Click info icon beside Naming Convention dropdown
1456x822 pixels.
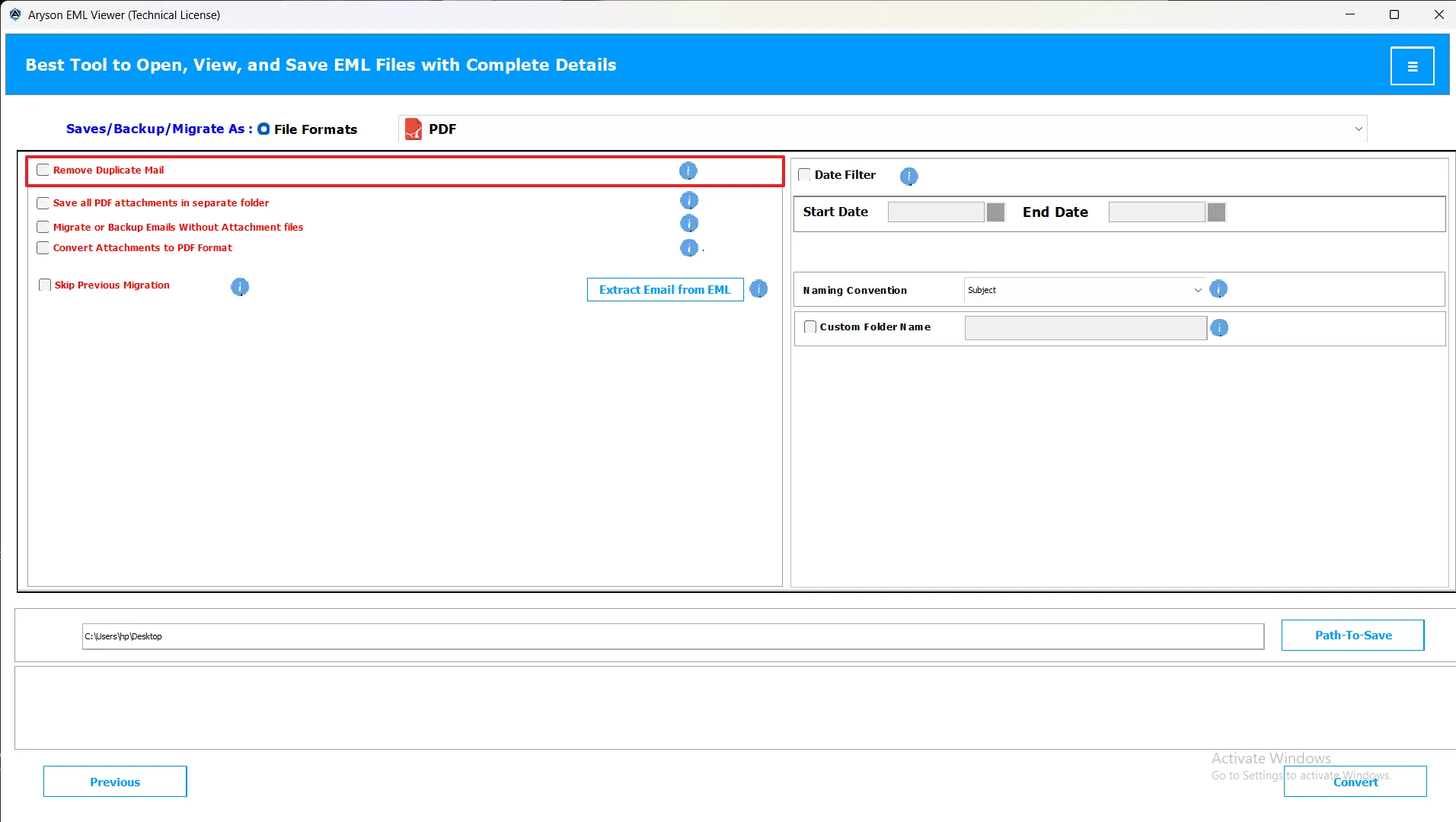coord(1218,289)
